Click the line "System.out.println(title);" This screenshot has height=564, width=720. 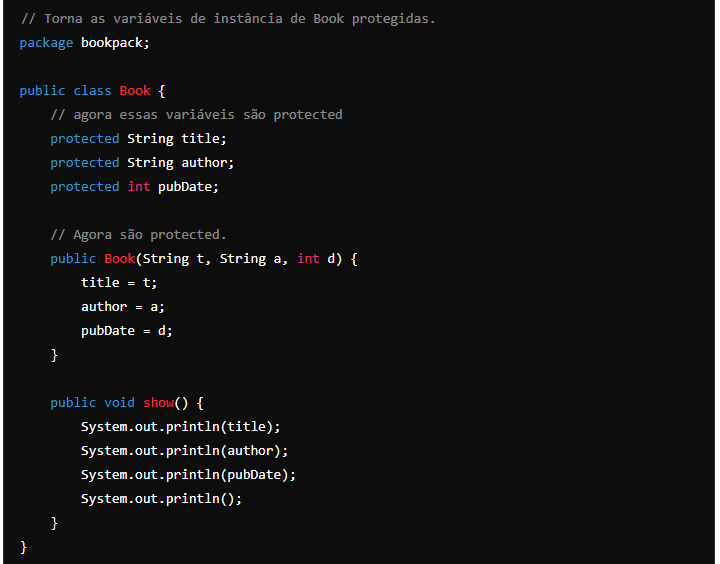(180, 427)
